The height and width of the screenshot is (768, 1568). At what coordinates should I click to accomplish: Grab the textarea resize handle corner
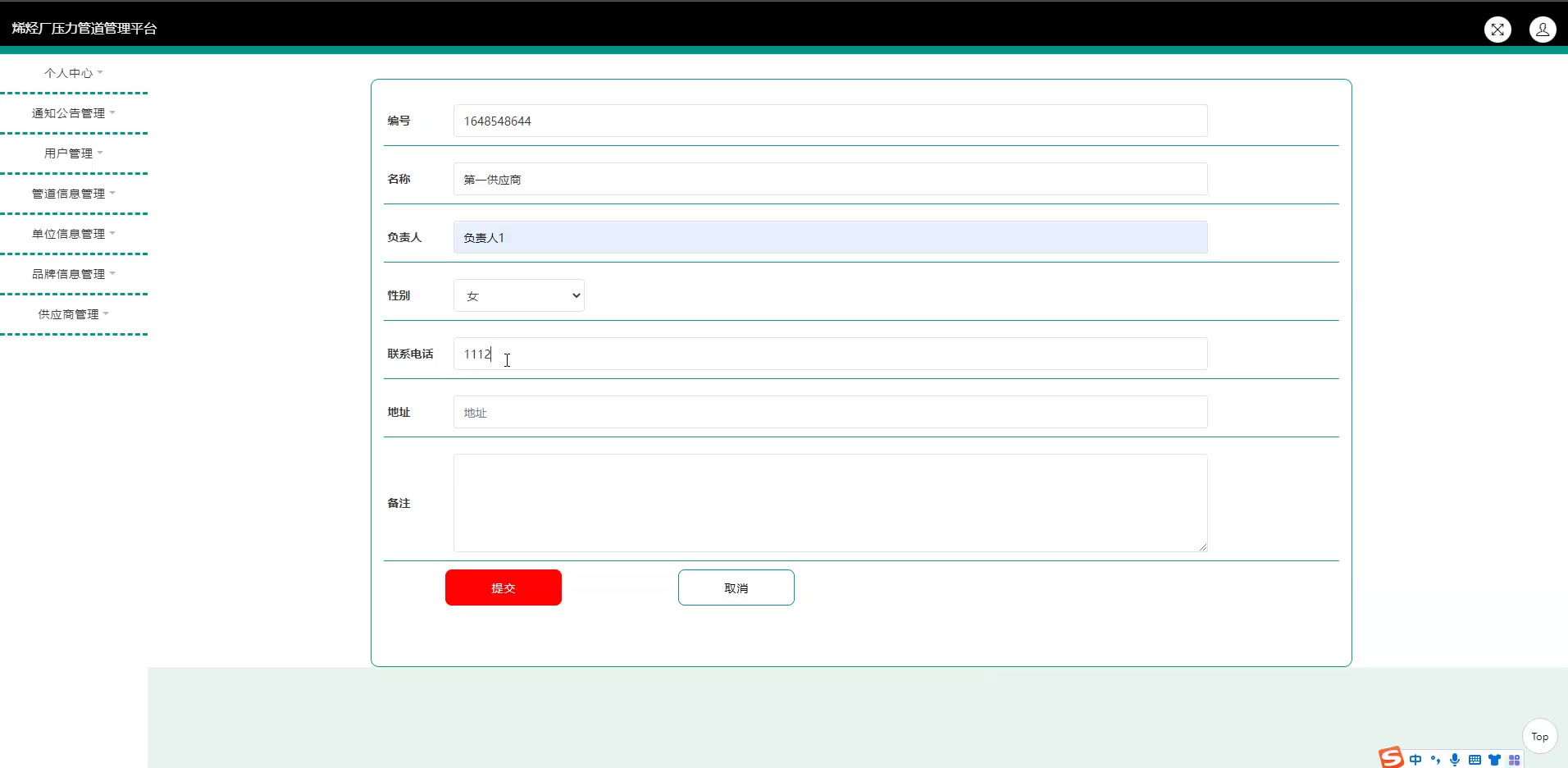[1202, 546]
